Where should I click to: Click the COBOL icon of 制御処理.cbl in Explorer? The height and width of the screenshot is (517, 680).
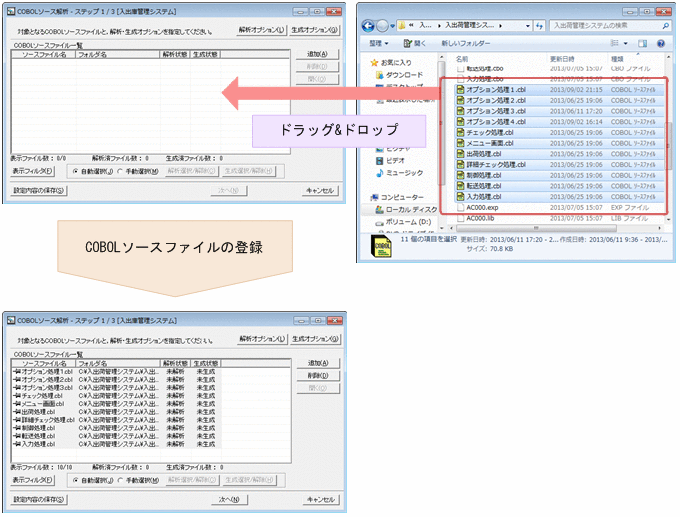(x=460, y=175)
